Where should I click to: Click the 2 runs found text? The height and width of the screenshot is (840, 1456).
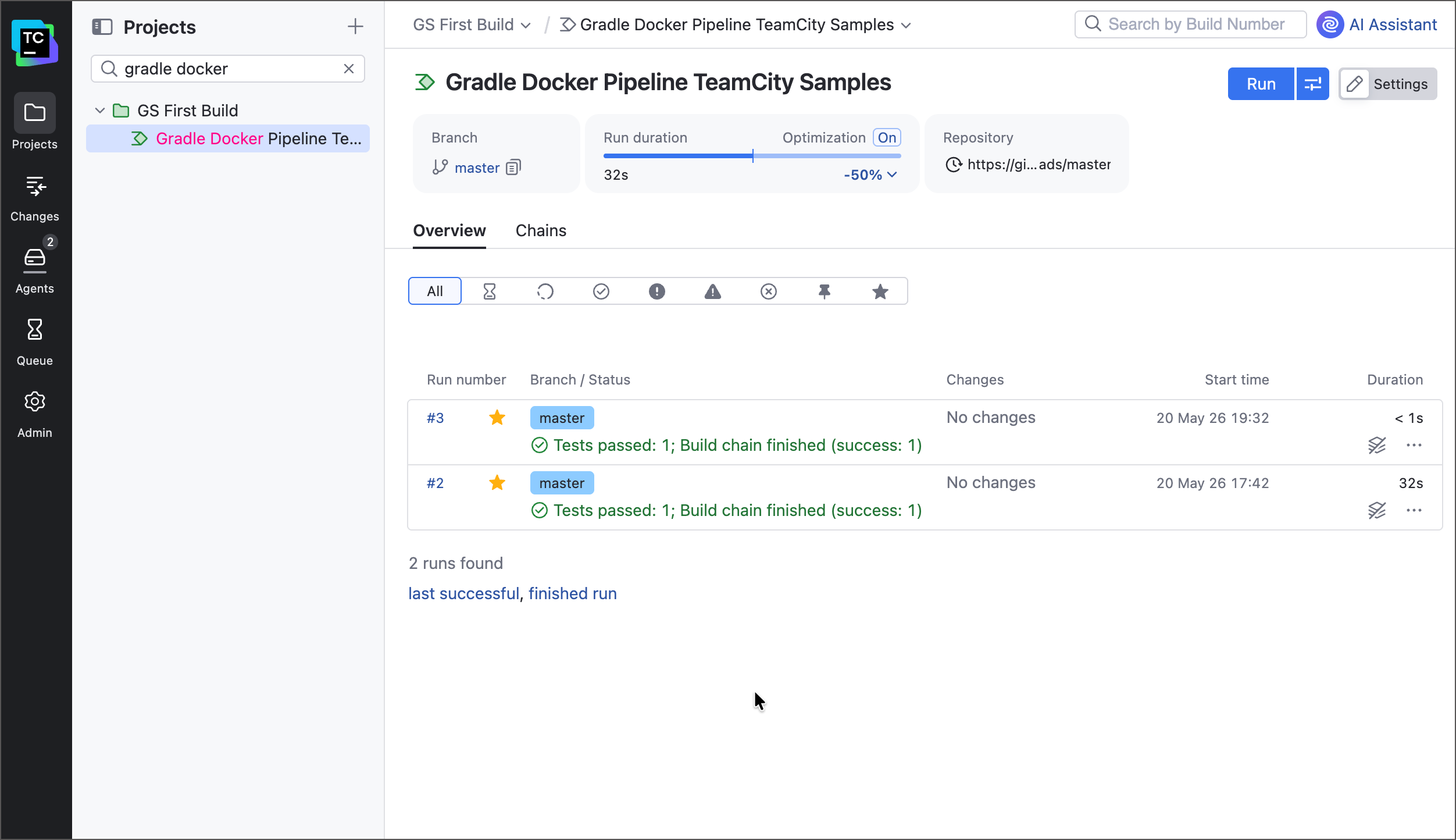click(x=456, y=563)
